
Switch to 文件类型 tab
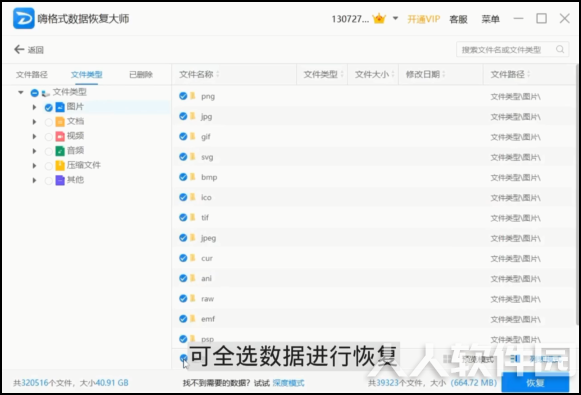(x=86, y=74)
